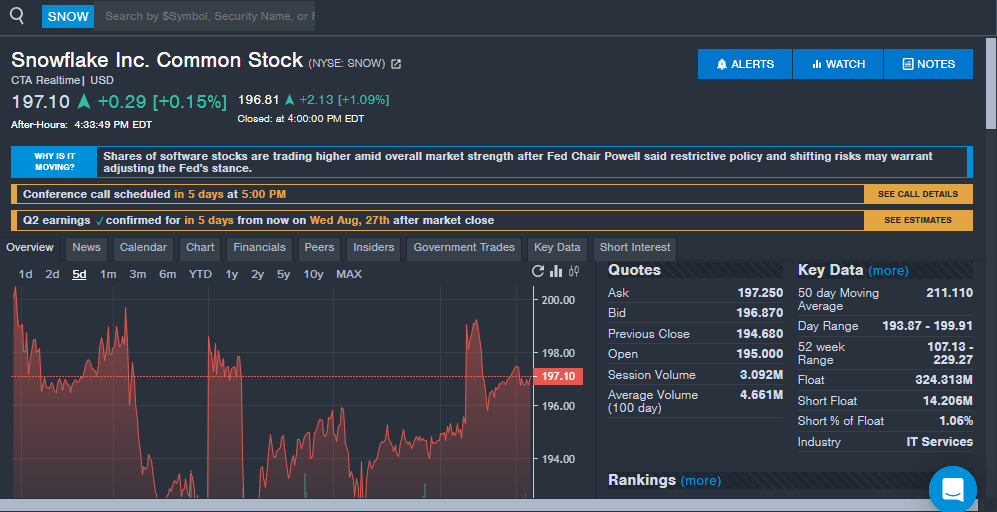The image size is (997, 512).
Task: Click the Key Data (more) link
Action: 888,270
